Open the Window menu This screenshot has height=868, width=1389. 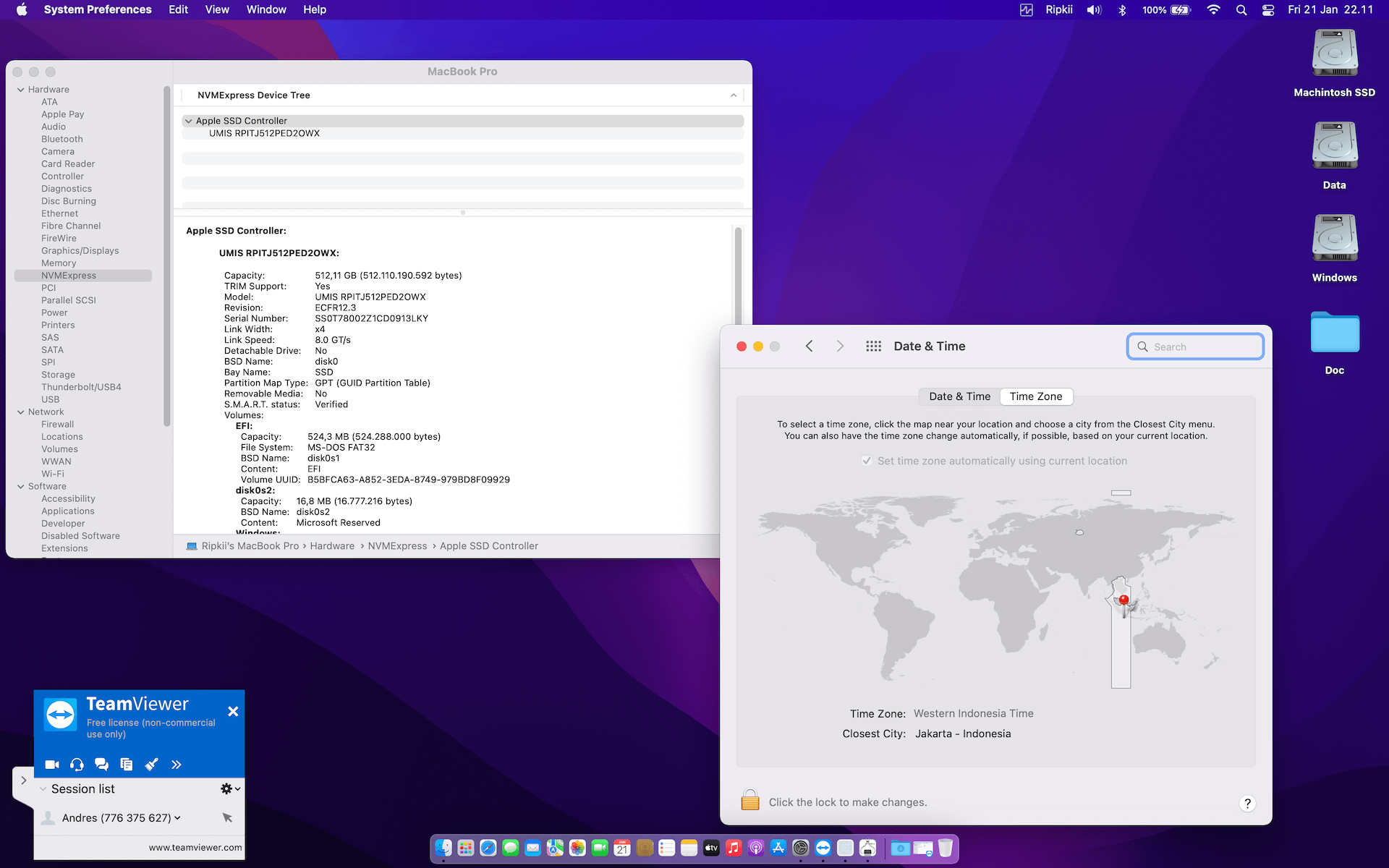click(266, 9)
